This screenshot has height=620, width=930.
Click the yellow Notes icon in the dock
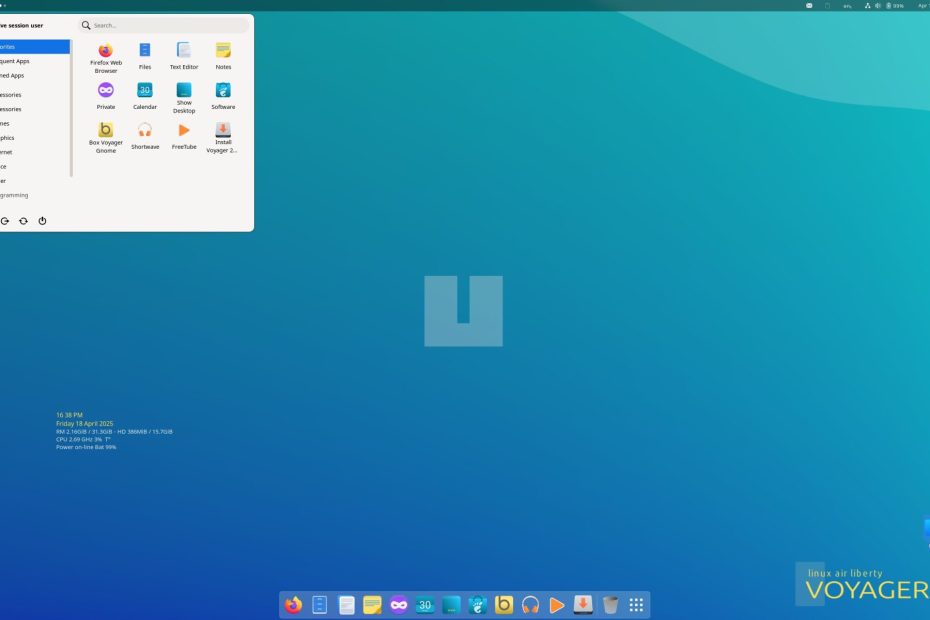tap(372, 605)
